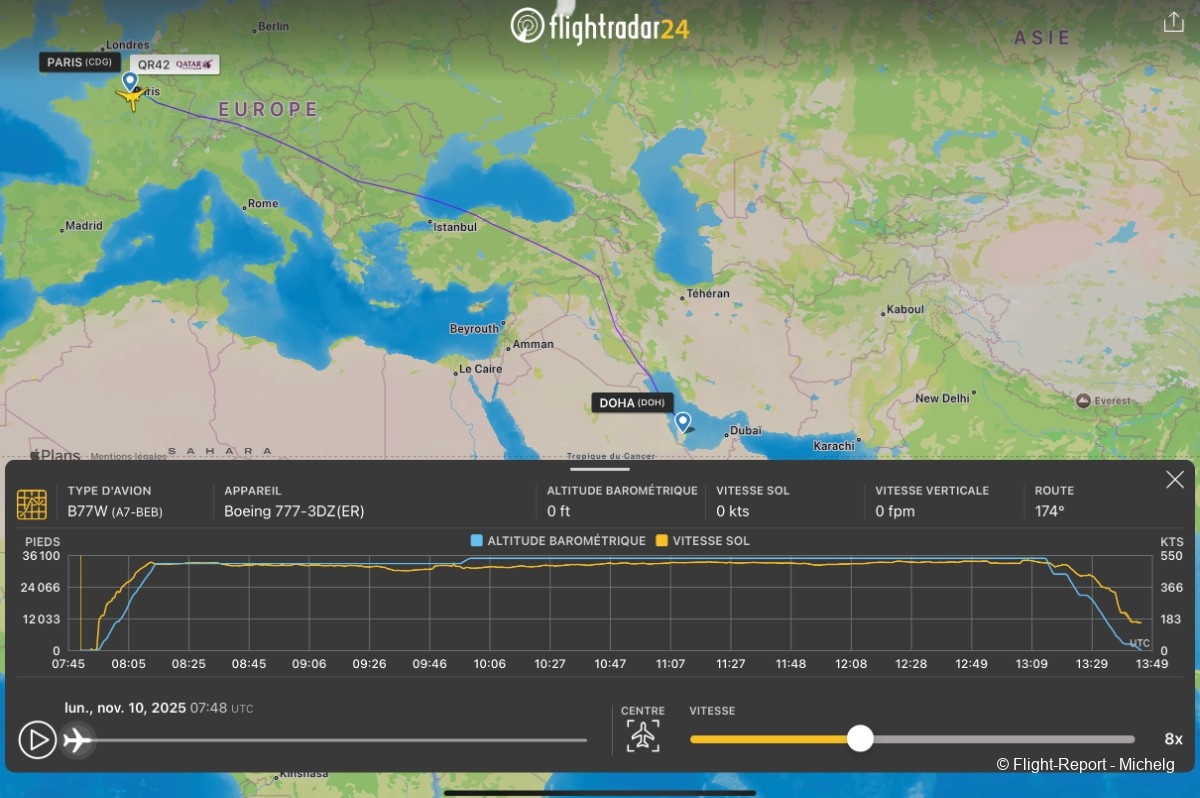Click the 8x speed value label

pos(1173,739)
